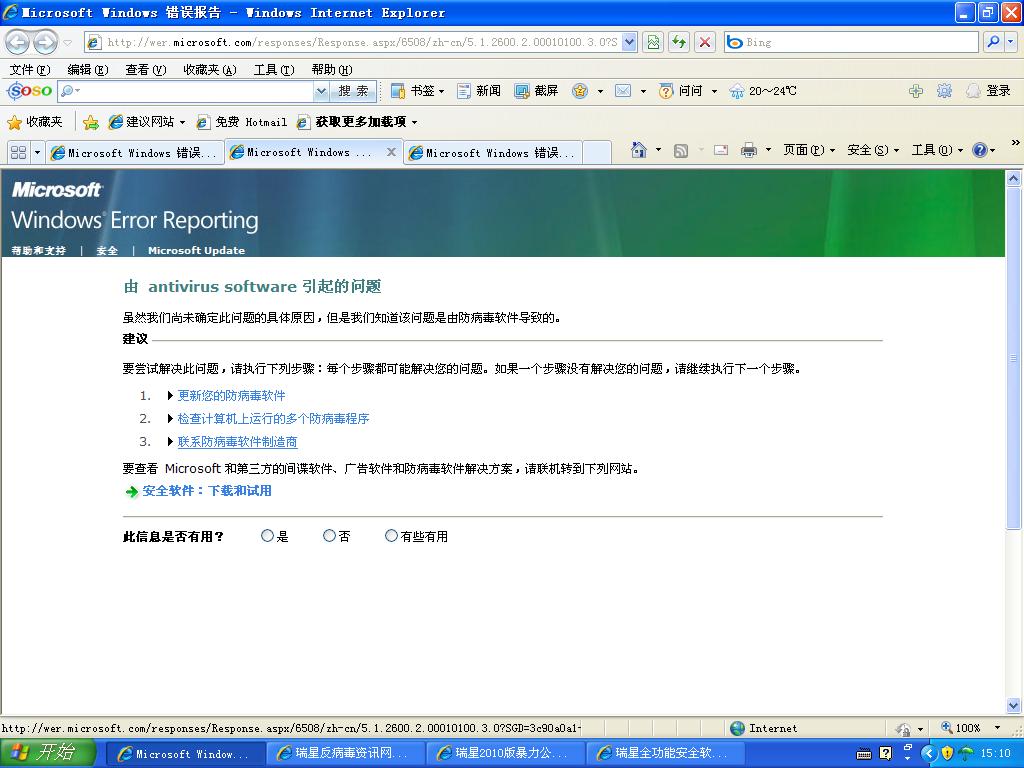Screen dimensions: 1024x768
Task: Expand the recent pages dropdown next to Forward
Action: pos(67,42)
